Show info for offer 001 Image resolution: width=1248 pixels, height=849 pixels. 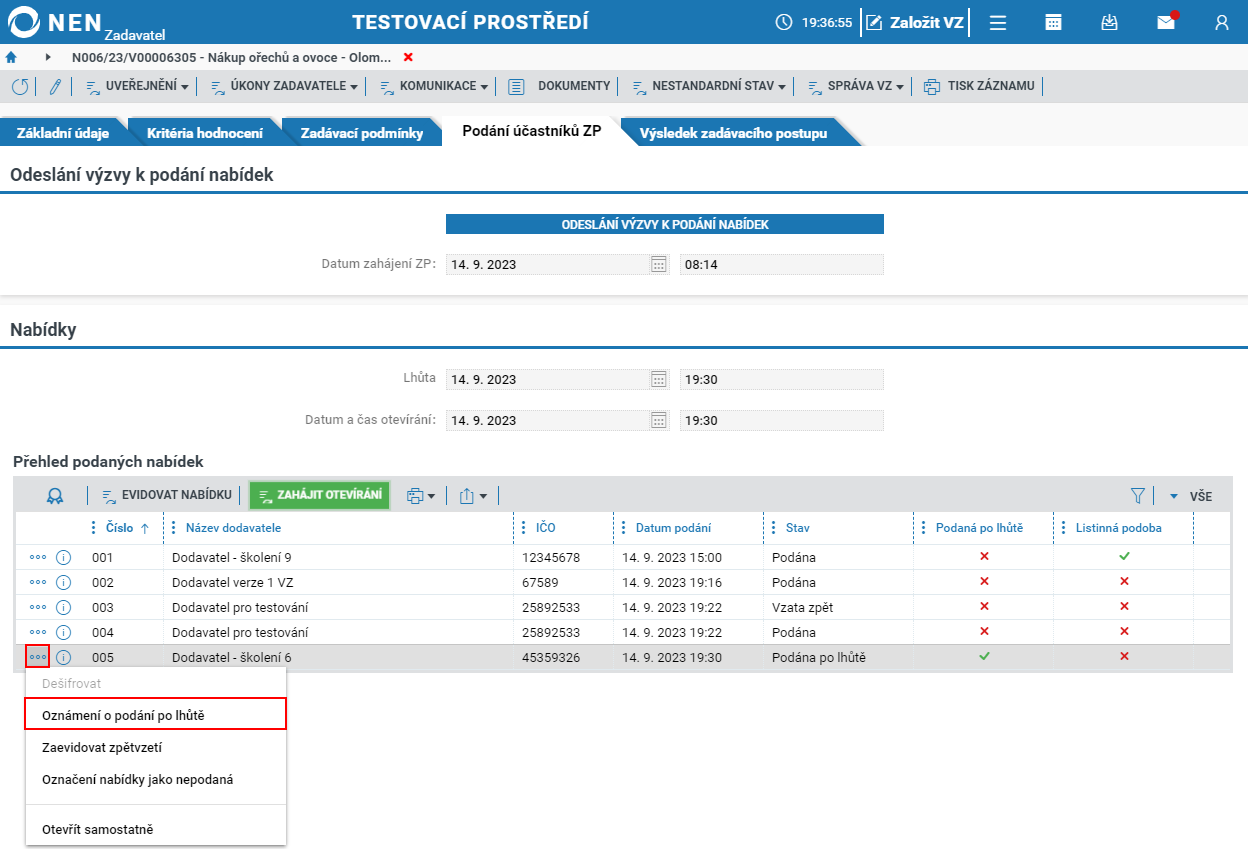pos(63,557)
